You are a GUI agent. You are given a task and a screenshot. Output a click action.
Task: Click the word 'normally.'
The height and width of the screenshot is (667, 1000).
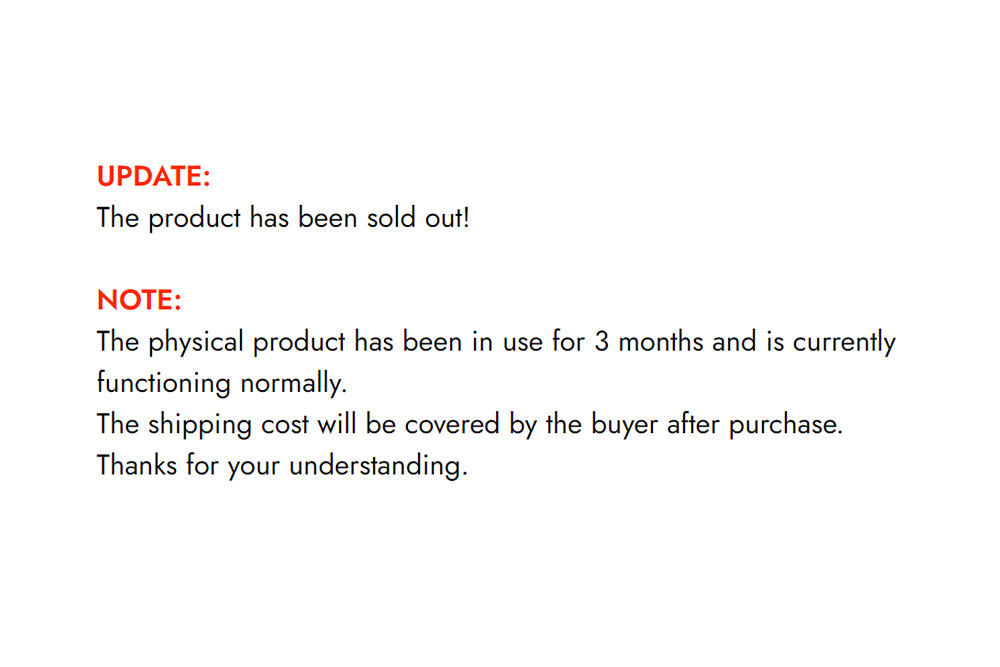pos(293,384)
